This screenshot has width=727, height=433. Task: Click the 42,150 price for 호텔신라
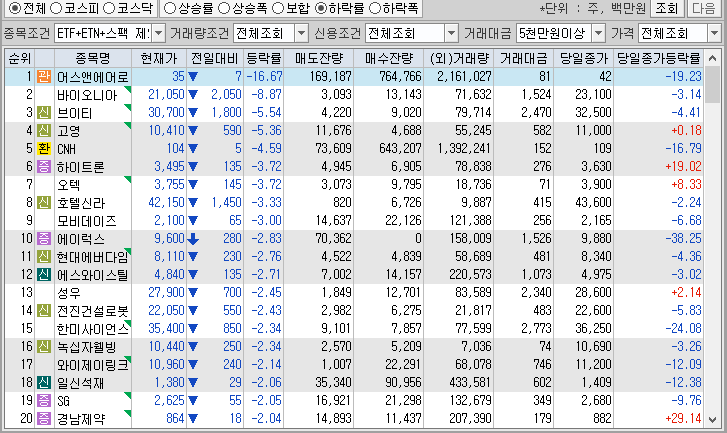click(x=166, y=202)
